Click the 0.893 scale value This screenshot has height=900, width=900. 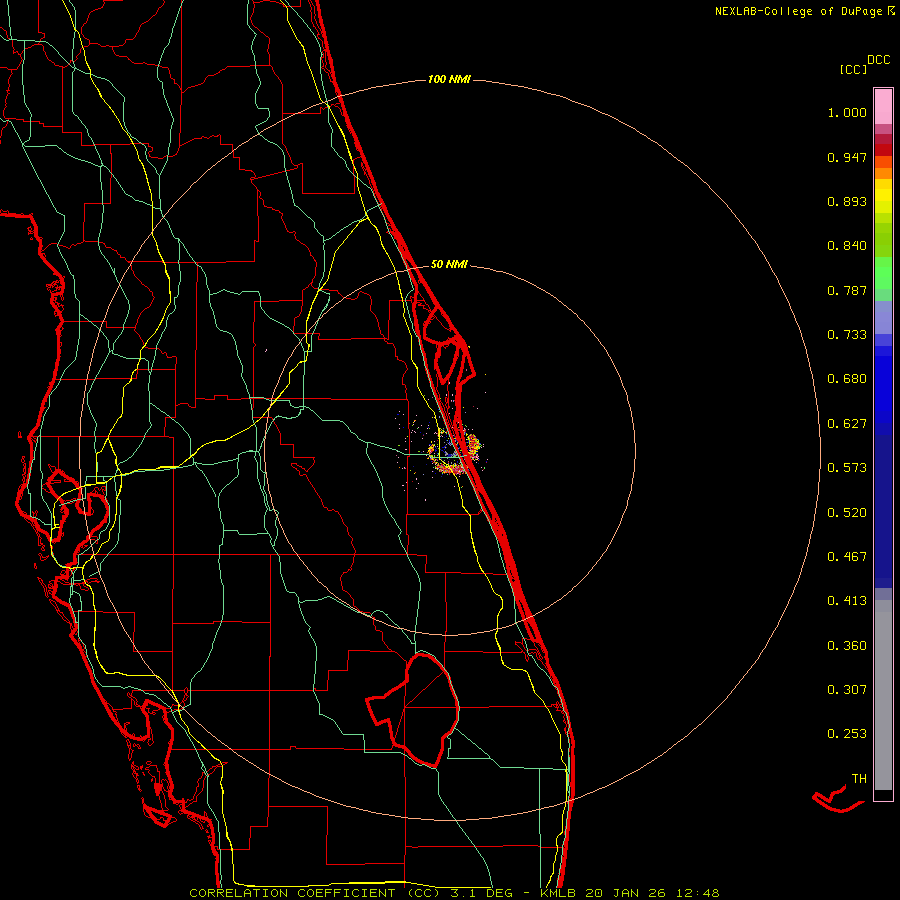pyautogui.click(x=847, y=201)
